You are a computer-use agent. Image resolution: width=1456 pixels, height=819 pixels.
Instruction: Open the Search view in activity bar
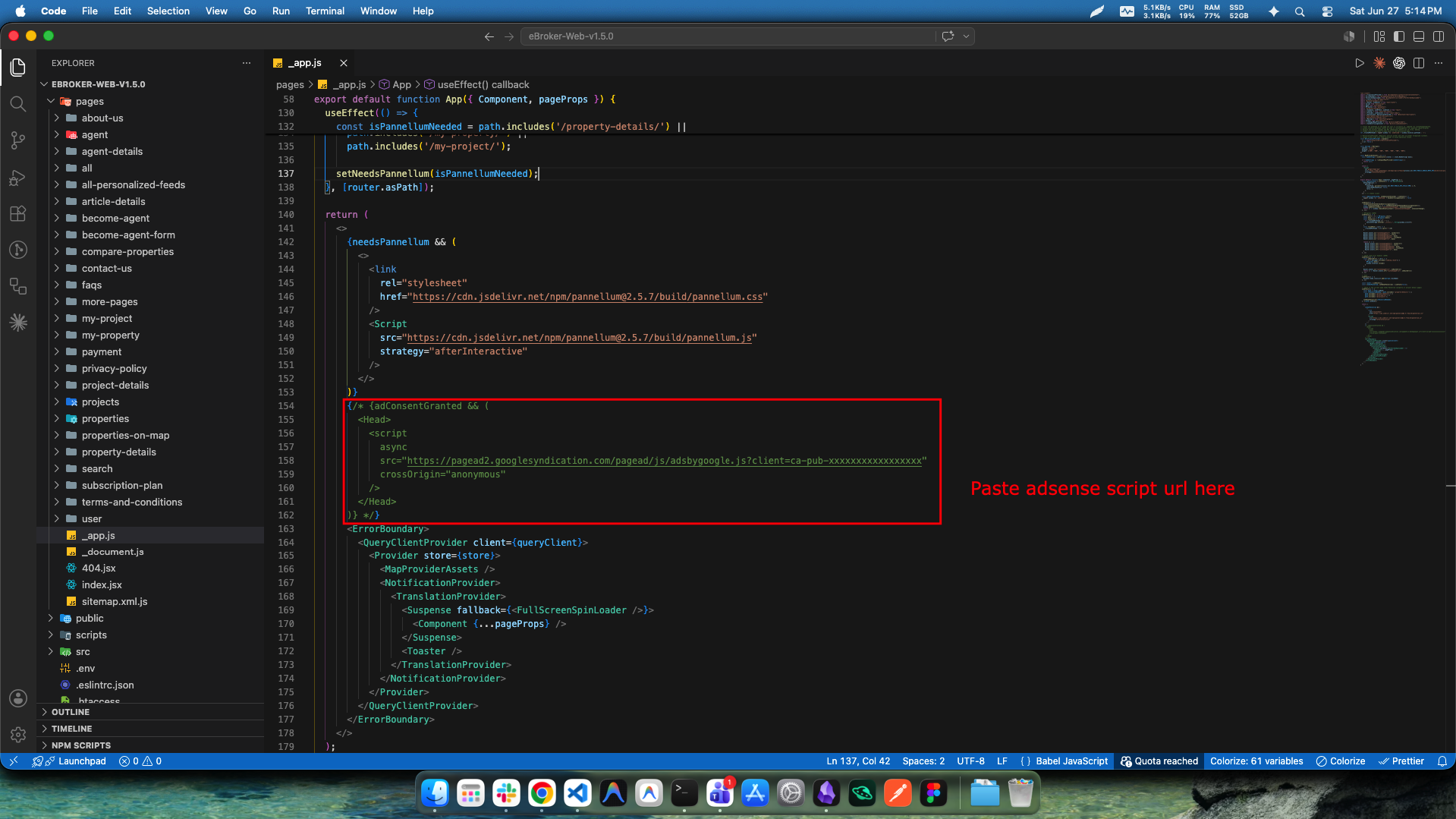(18, 104)
